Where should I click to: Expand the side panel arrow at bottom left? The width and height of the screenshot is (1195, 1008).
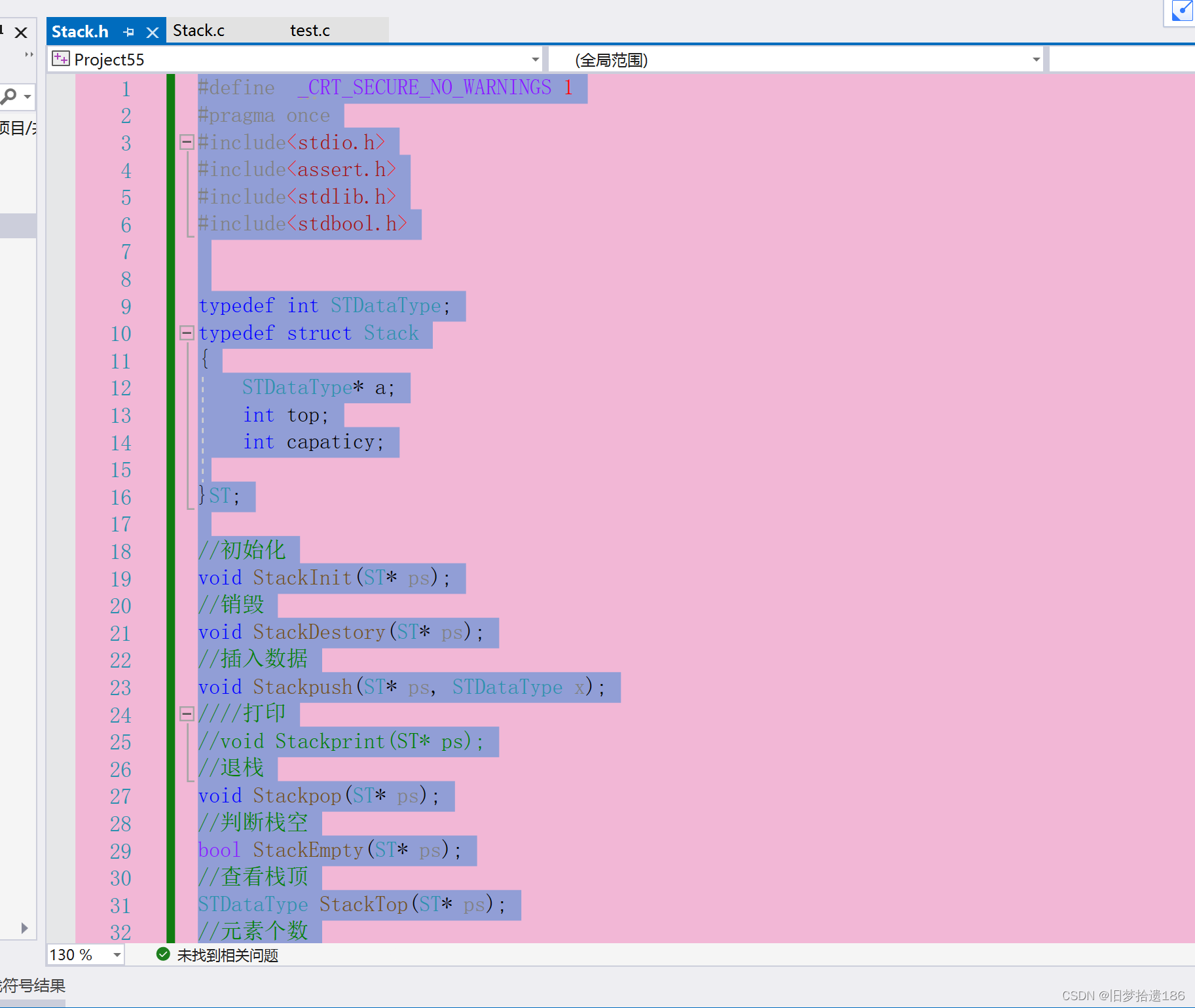click(x=24, y=928)
